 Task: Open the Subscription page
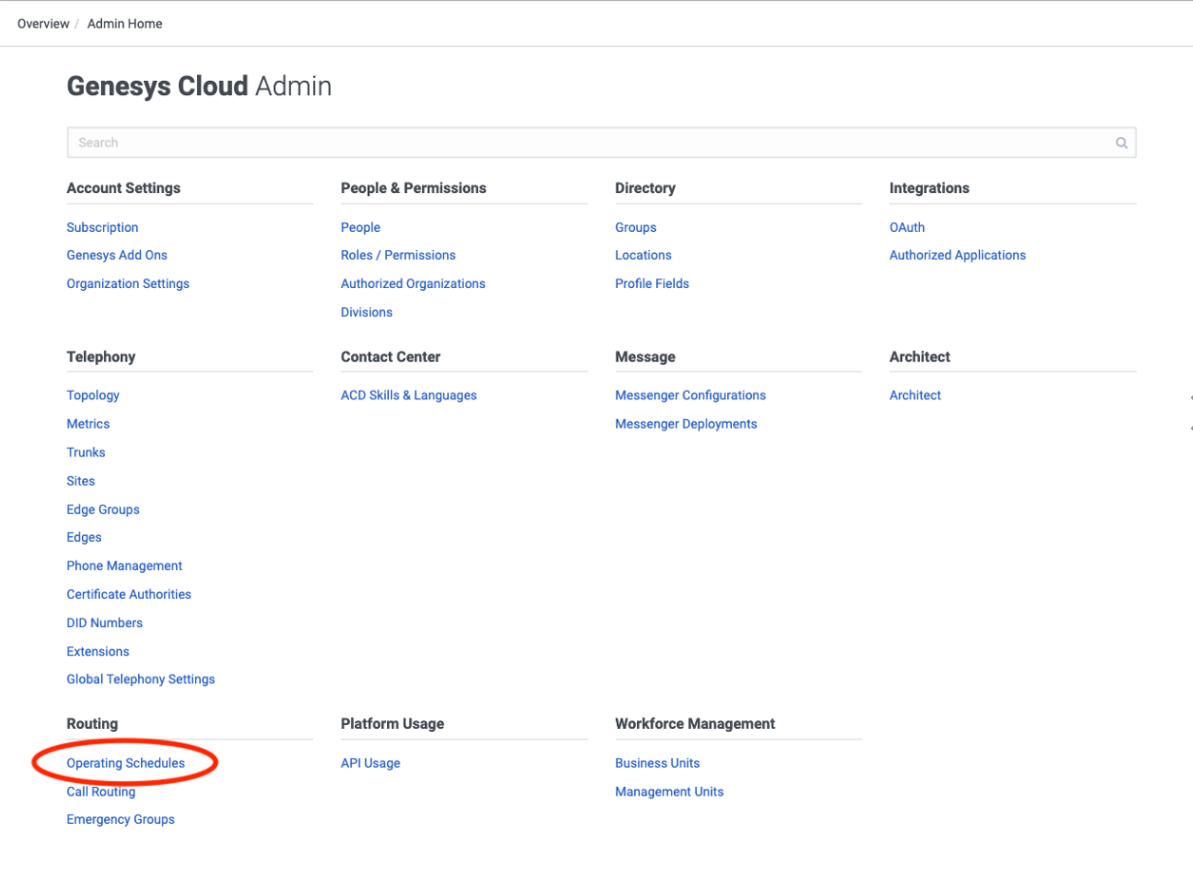(103, 227)
